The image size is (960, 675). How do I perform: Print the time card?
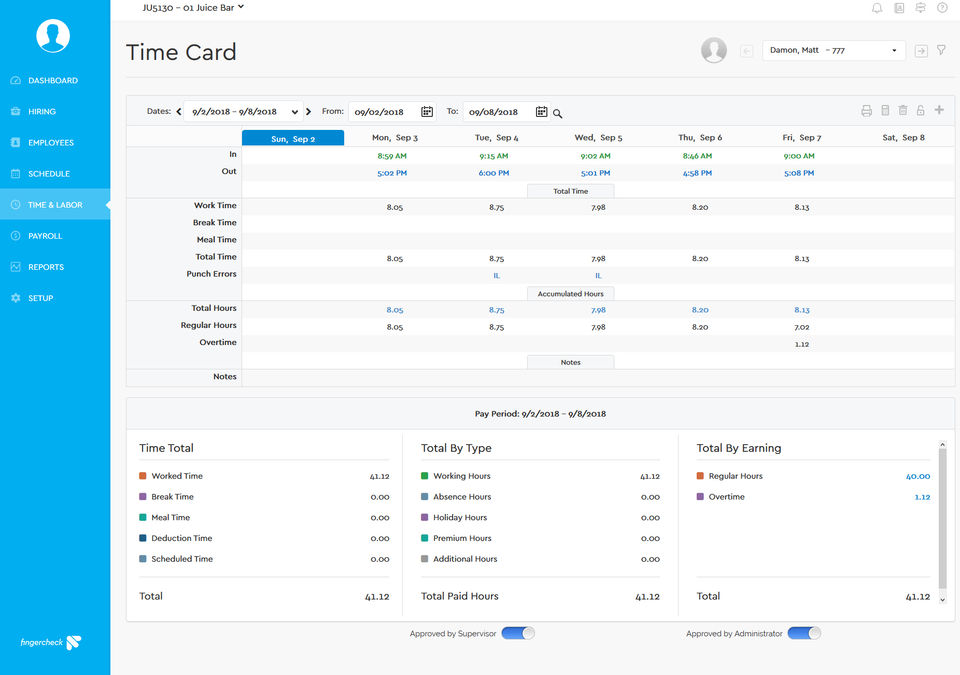866,110
